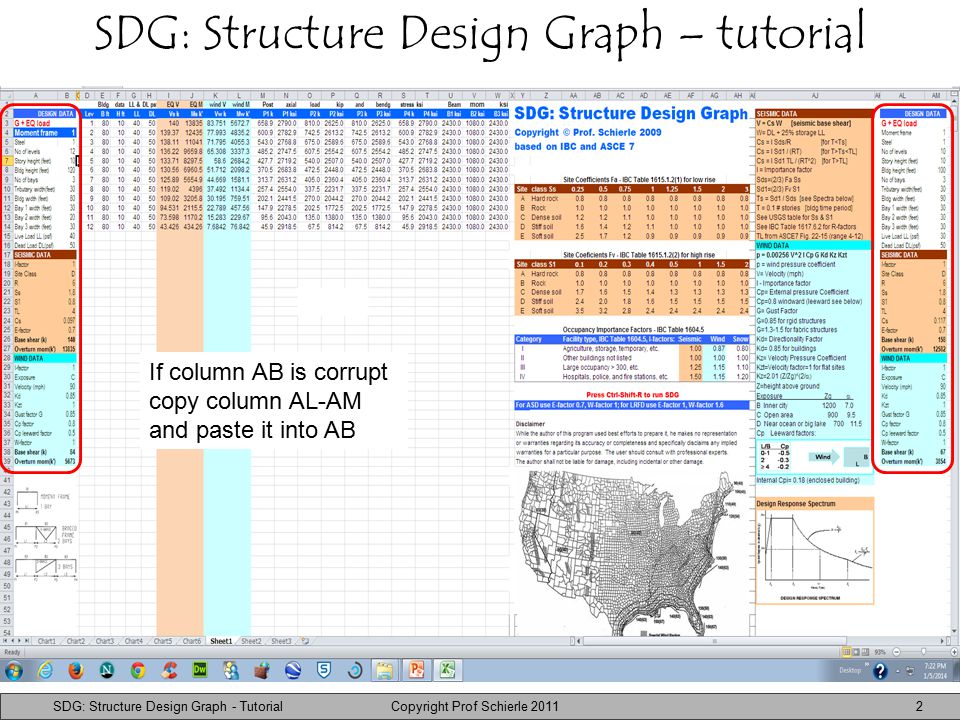Click 'SEISMIC DATA' header in column A
This screenshot has width=960, height=720.
pos(44,255)
